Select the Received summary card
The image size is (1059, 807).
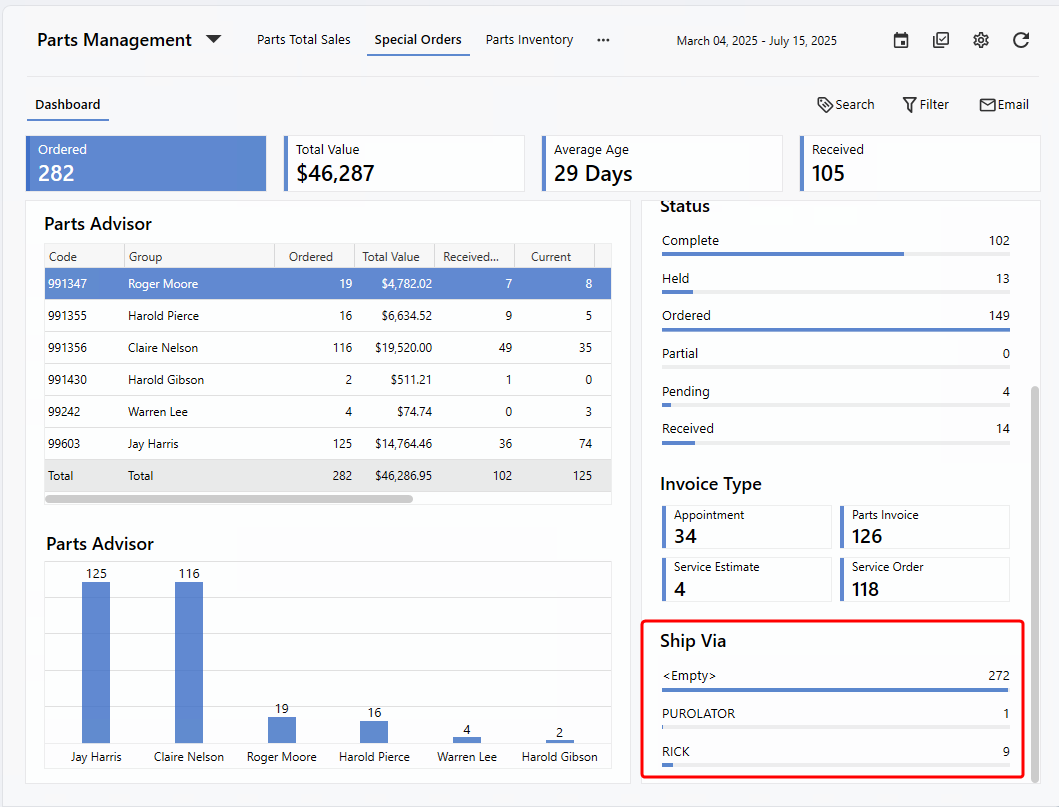pos(919,163)
